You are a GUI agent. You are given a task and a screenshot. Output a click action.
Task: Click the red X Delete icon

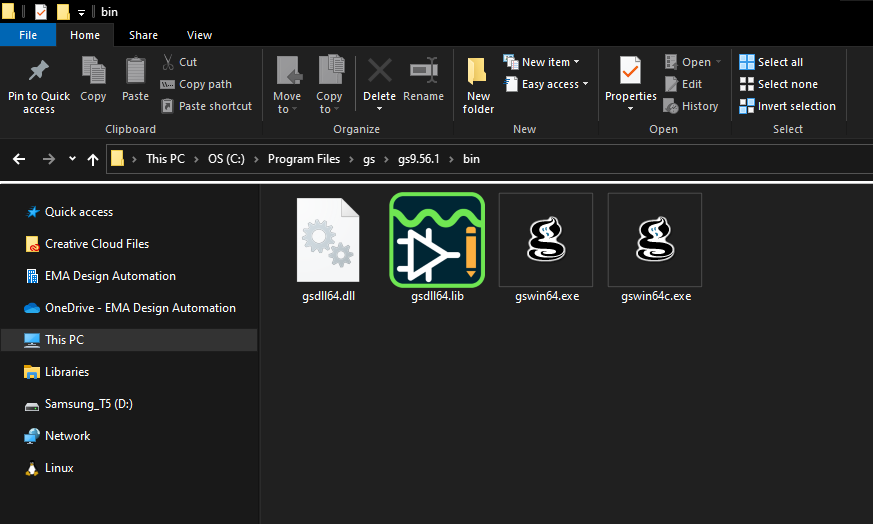(x=380, y=71)
